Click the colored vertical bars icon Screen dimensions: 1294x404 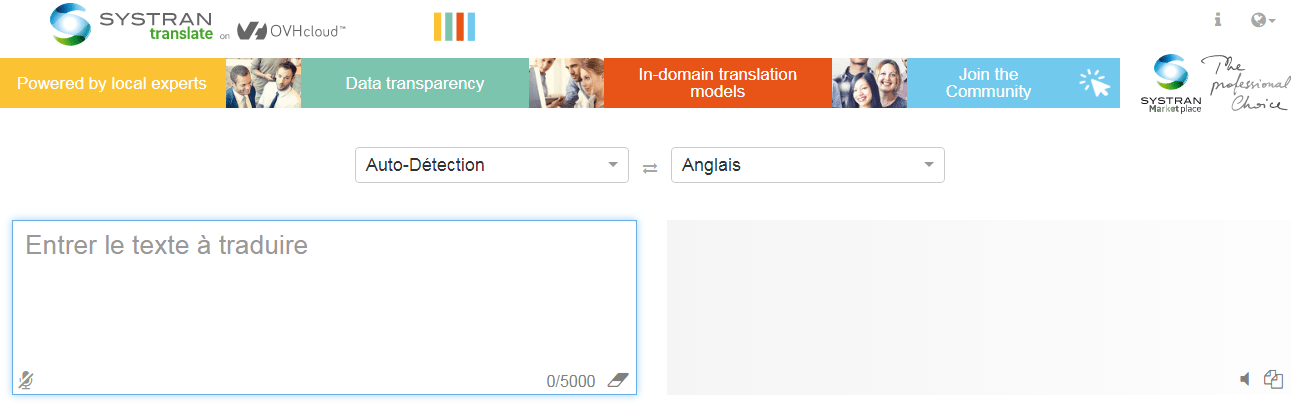tap(454, 27)
